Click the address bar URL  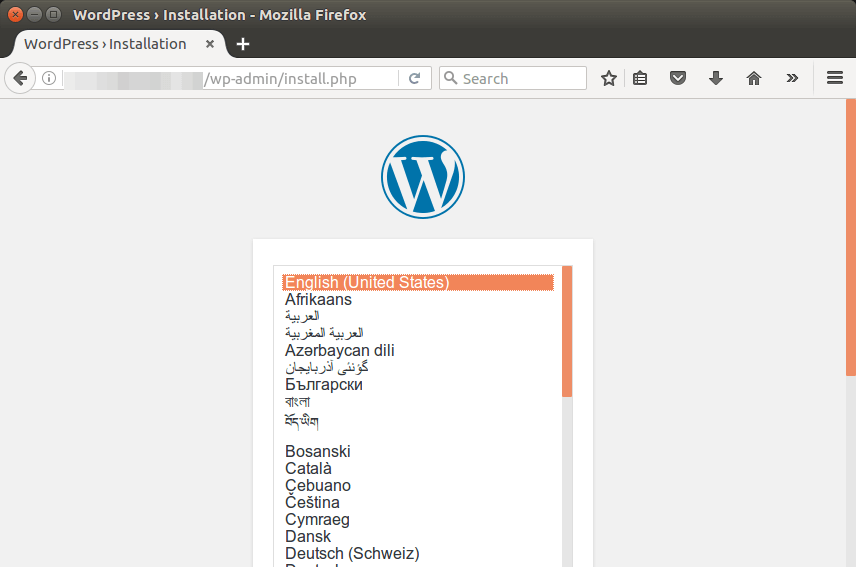(280, 78)
